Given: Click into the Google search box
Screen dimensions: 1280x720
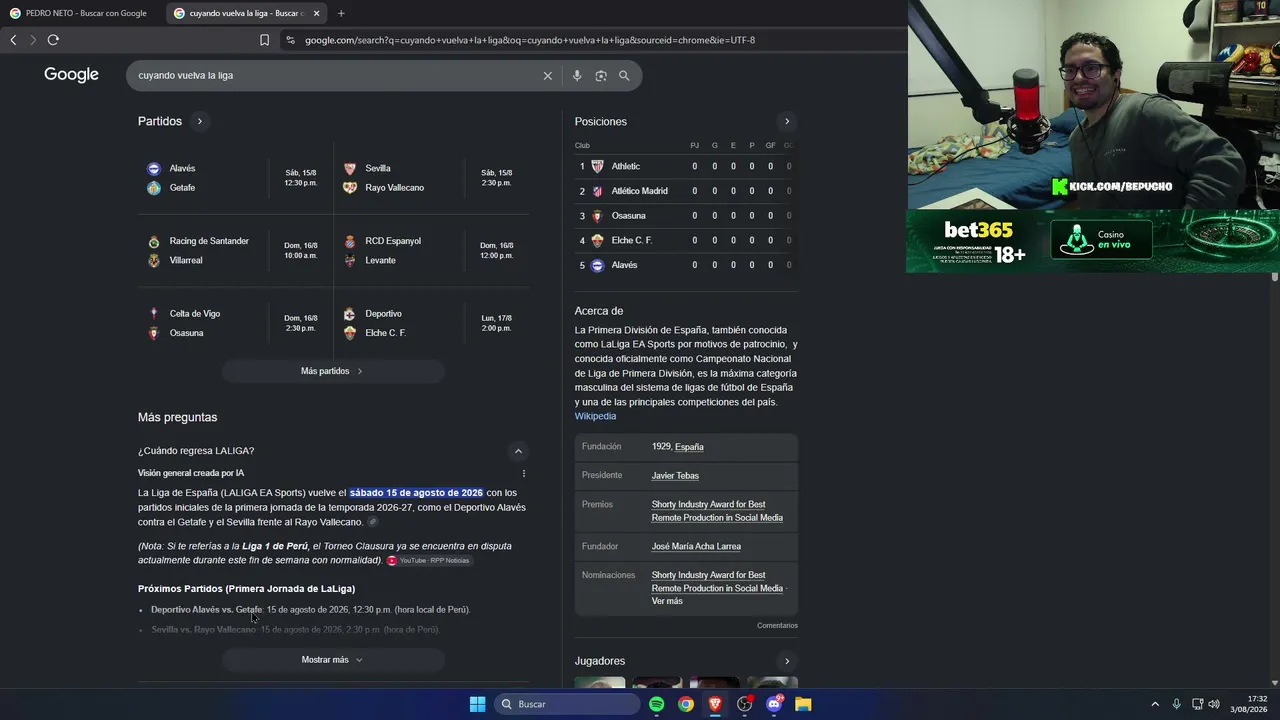Looking at the screenshot, I should pos(335,76).
